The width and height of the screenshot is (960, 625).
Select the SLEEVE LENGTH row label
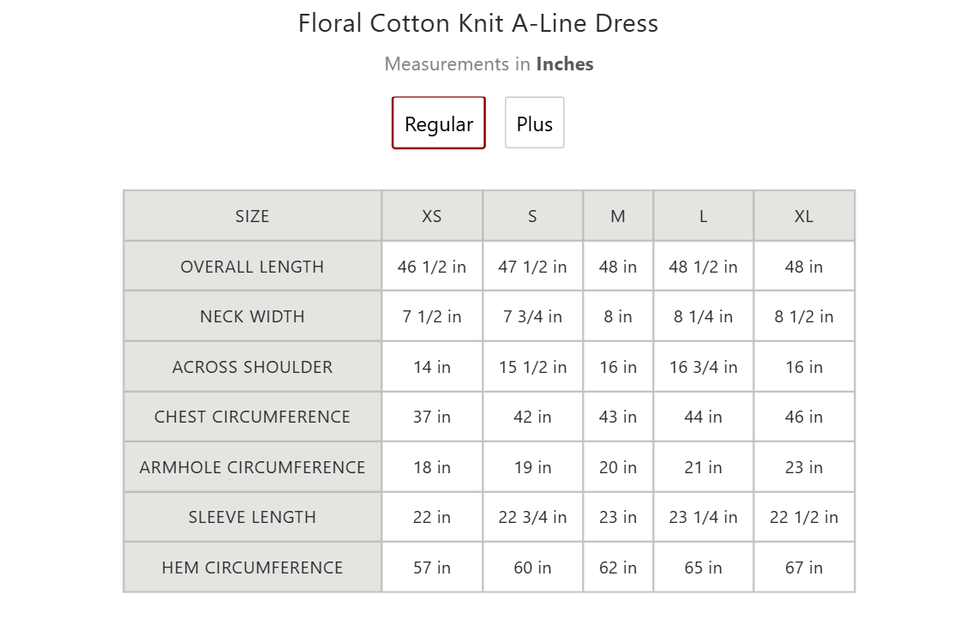(252, 517)
